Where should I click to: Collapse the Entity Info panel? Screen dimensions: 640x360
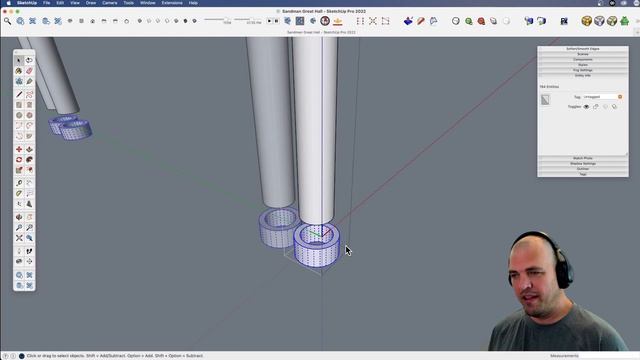pos(583,76)
